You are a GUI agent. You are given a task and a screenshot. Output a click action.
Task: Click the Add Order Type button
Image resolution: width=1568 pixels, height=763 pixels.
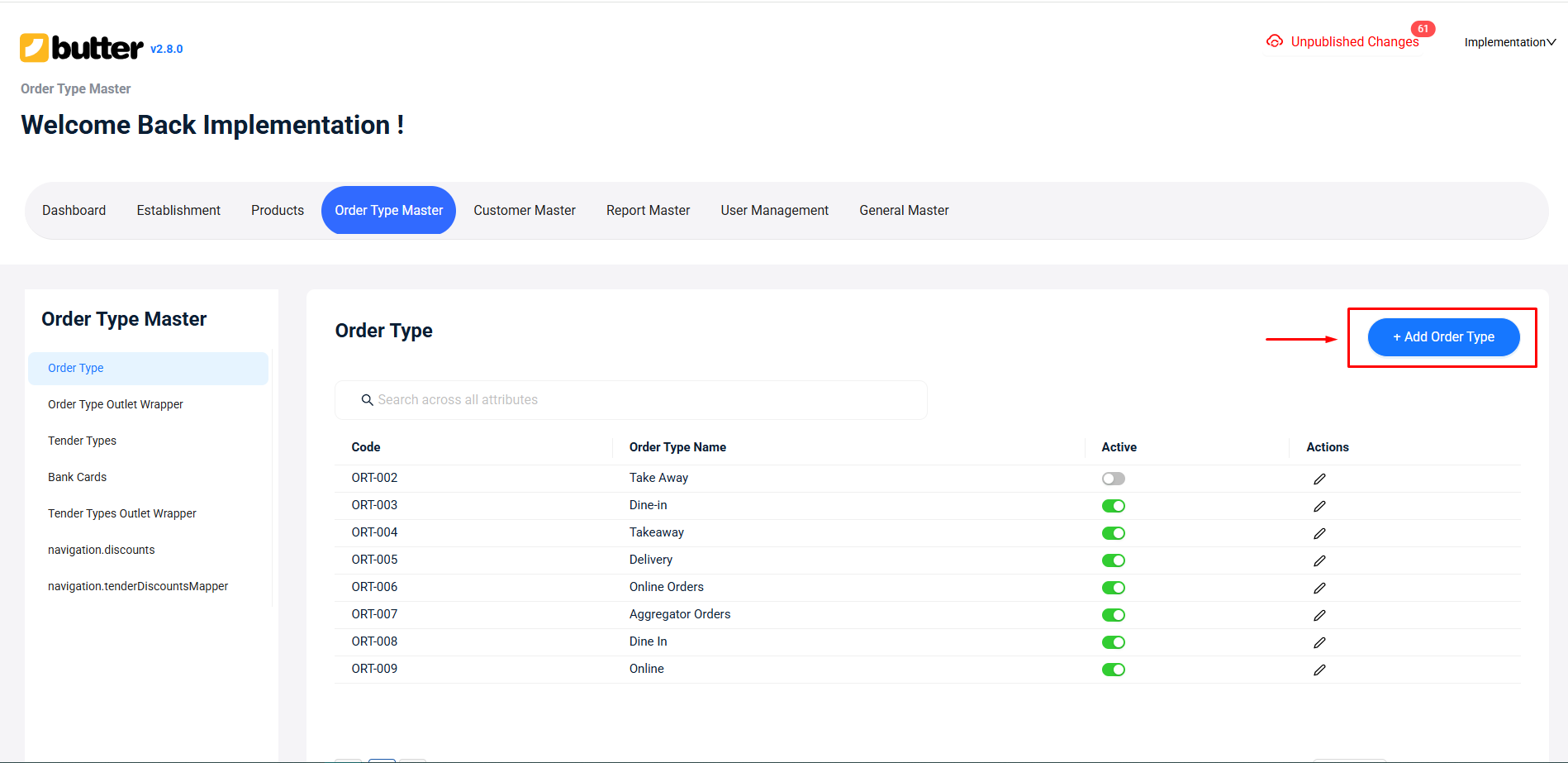click(1443, 337)
